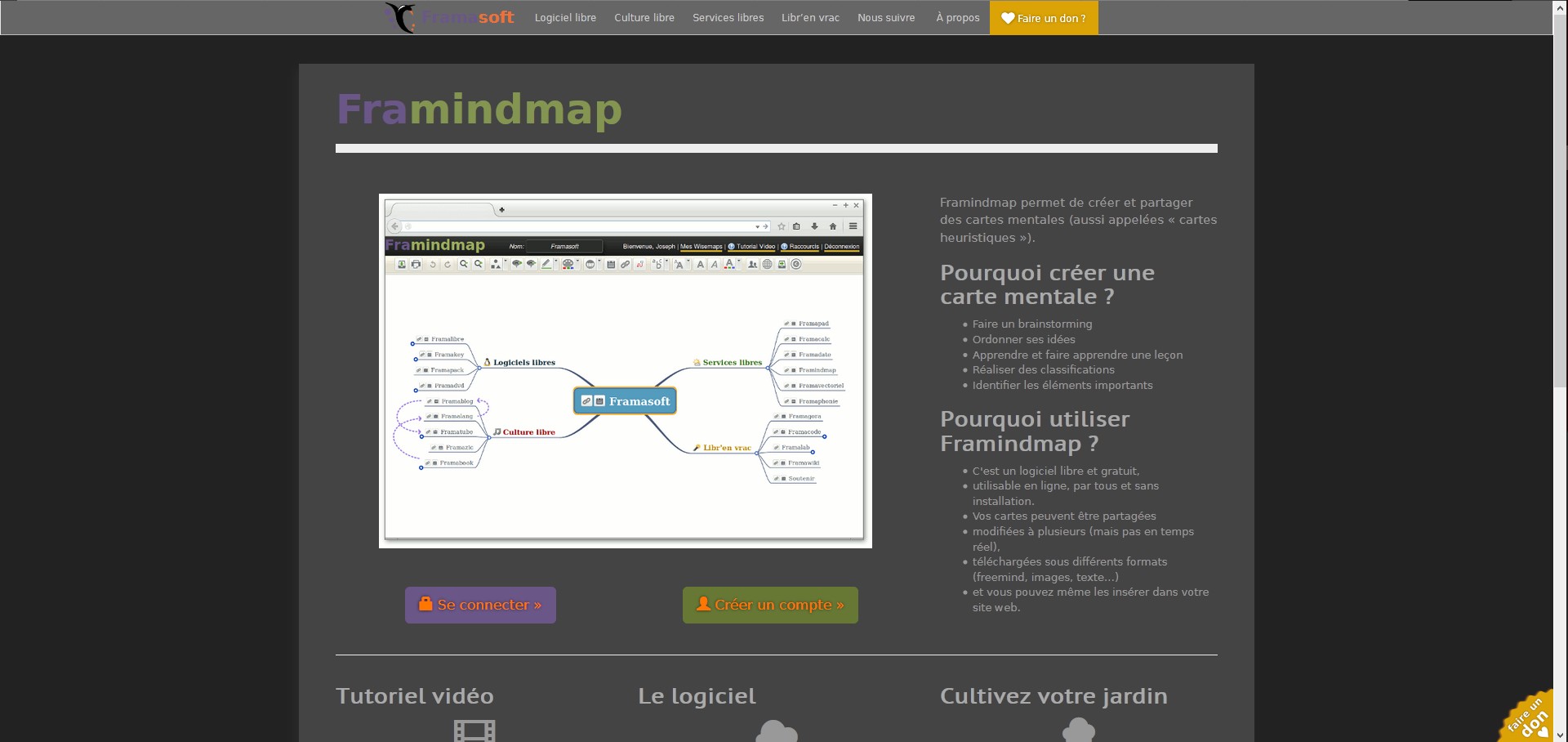Click the téléchargées sous différents formats item
Screen dimensions: 1568x742
click(x=1070, y=569)
